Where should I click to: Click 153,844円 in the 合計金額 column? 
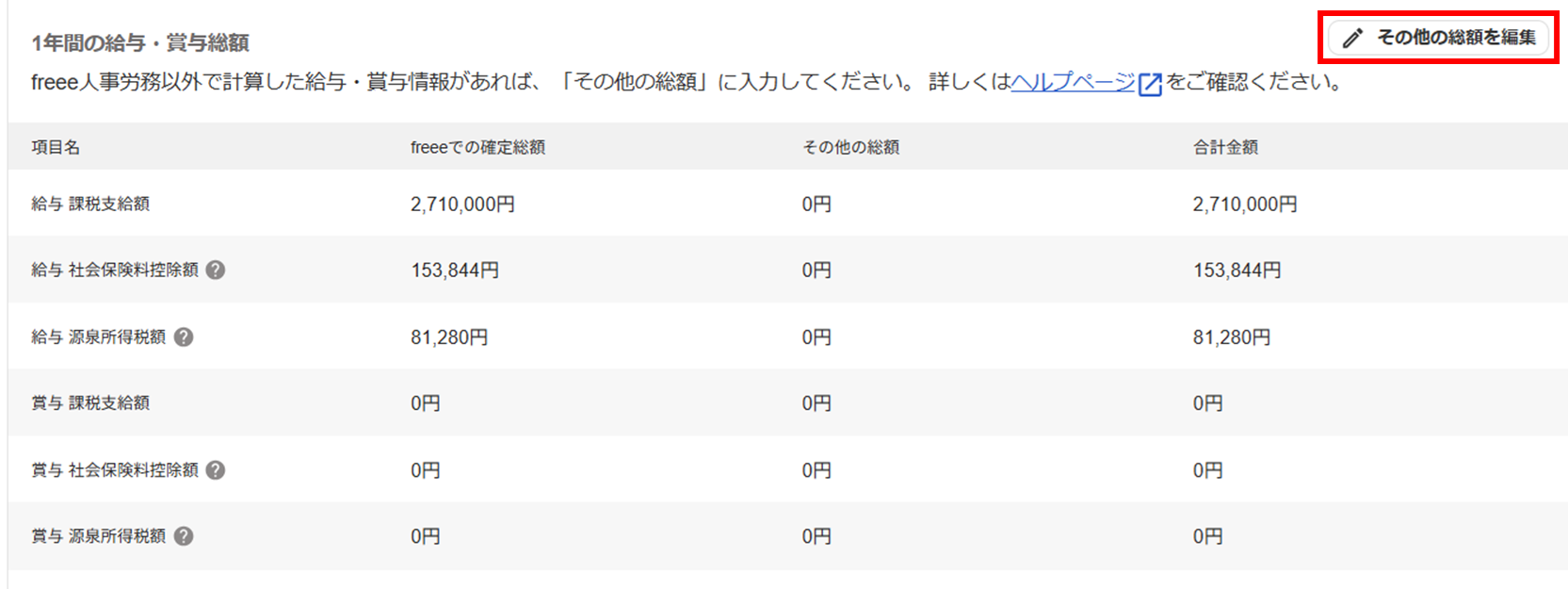1237,270
